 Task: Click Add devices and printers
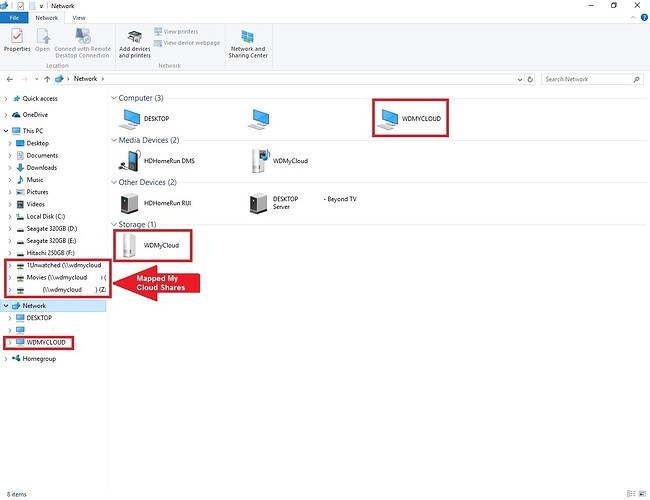(x=135, y=44)
